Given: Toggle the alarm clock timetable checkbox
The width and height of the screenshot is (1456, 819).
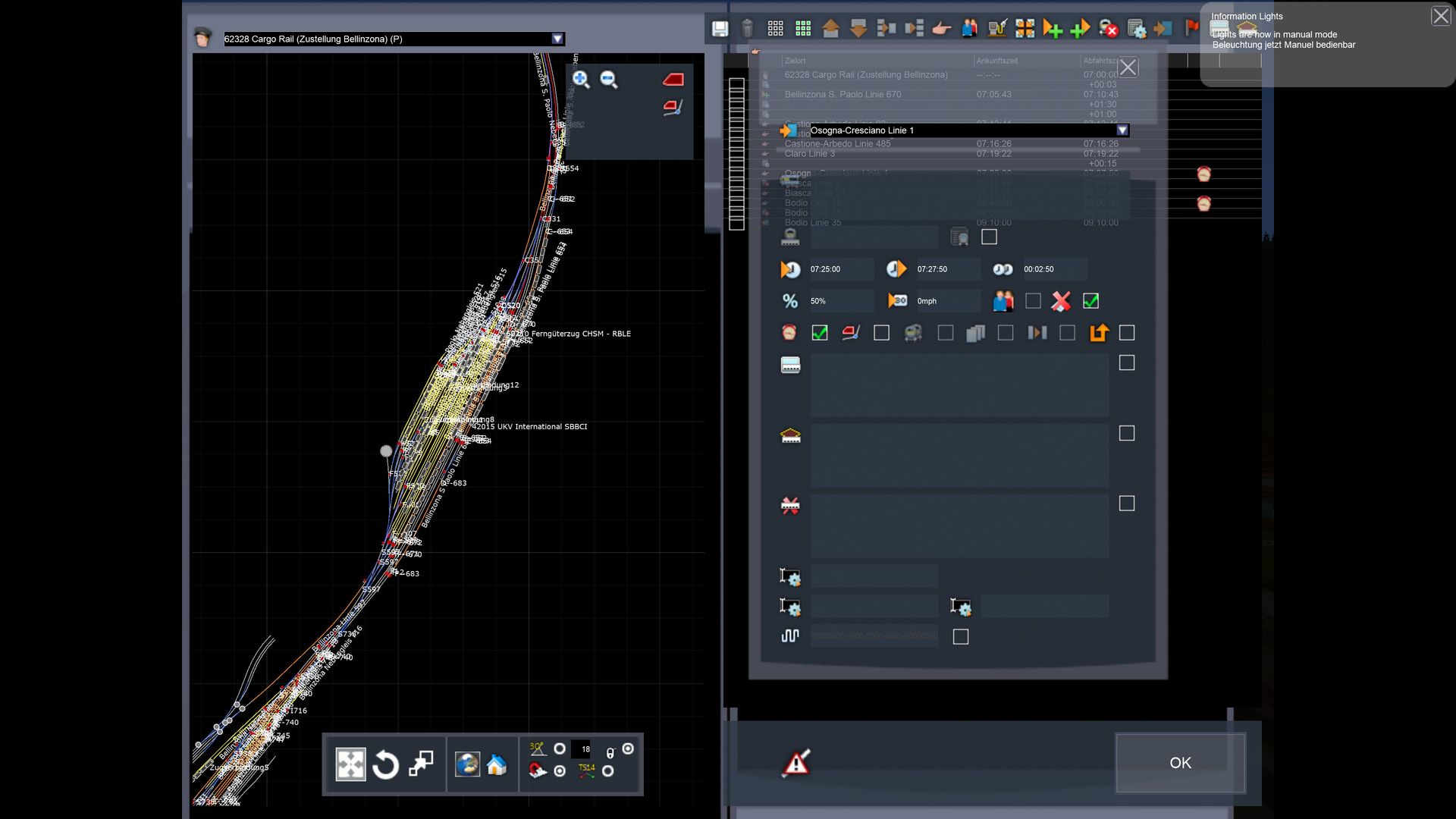Looking at the screenshot, I should [820, 333].
